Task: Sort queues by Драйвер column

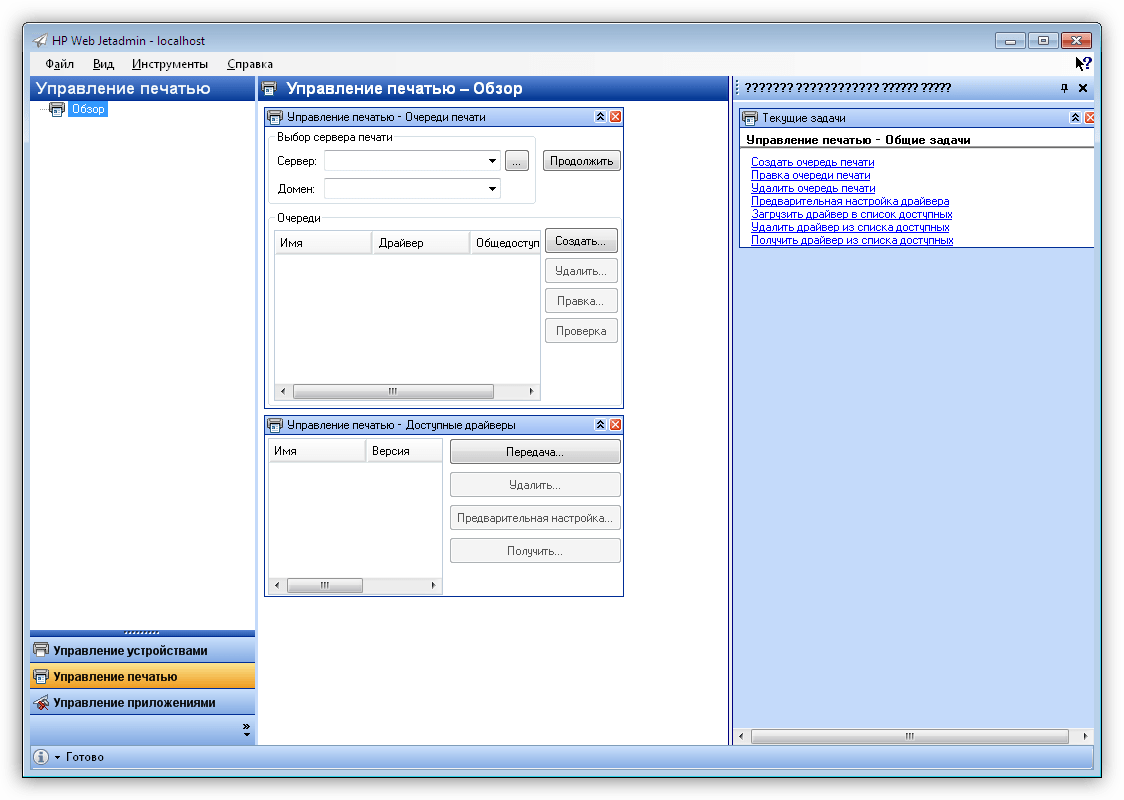Action: click(x=421, y=243)
